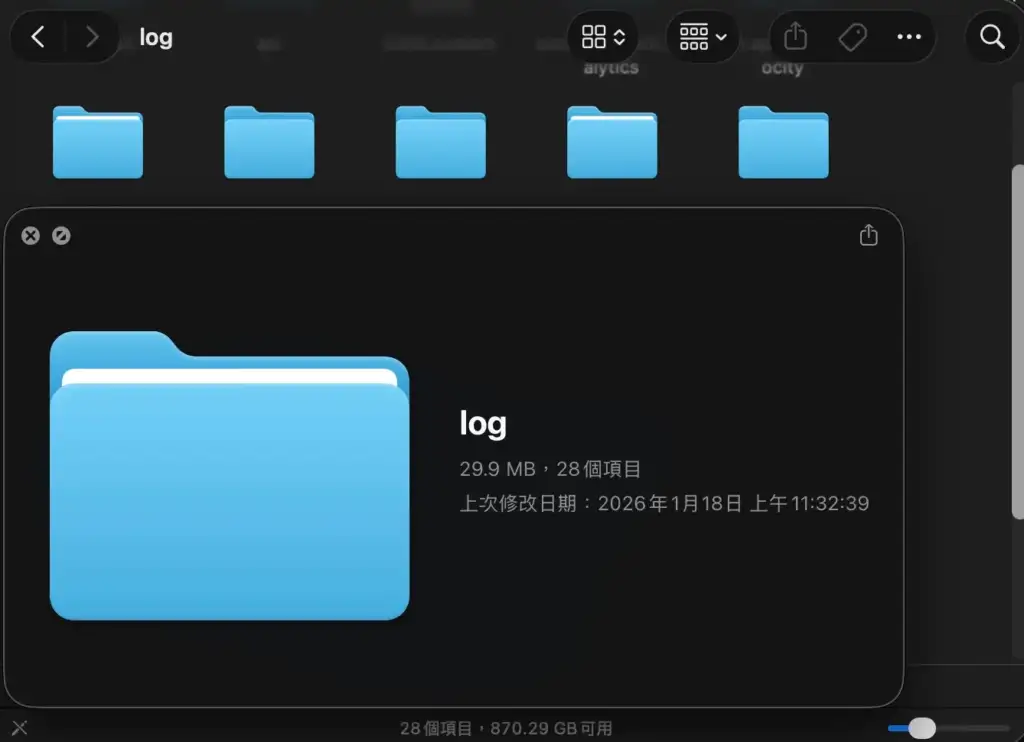The width and height of the screenshot is (1024, 742).
Task: Select the third folder in the row
Action: [x=440, y=143]
